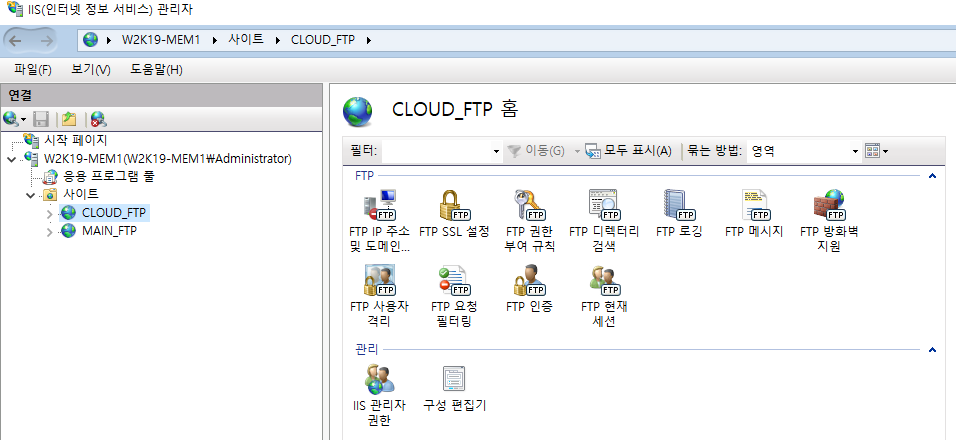Click the save (disk) icon in 연결 toolbar
This screenshot has height=440, width=956.
pyautogui.click(x=41, y=118)
